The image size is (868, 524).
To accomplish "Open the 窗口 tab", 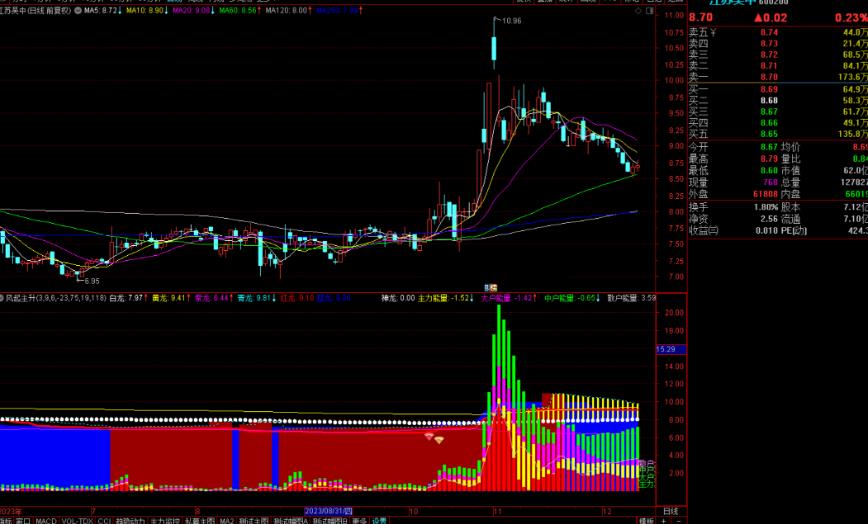I will tap(23, 521).
